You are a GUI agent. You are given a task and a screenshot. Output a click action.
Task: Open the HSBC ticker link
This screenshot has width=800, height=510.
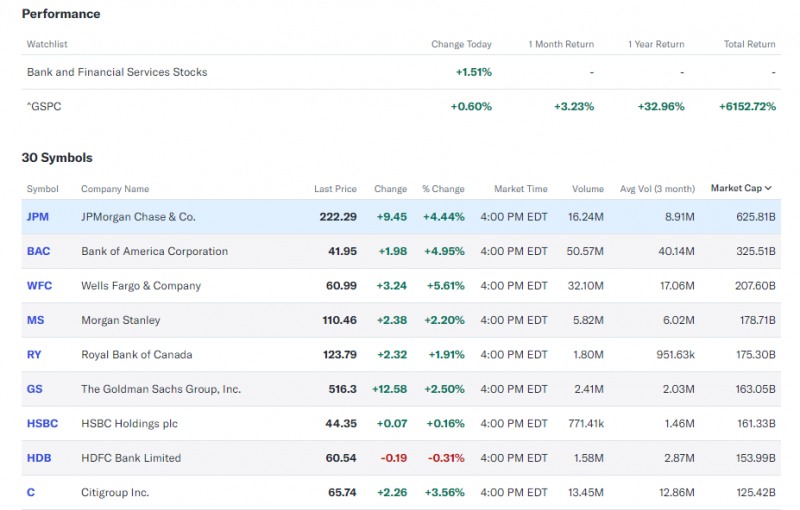coord(42,423)
